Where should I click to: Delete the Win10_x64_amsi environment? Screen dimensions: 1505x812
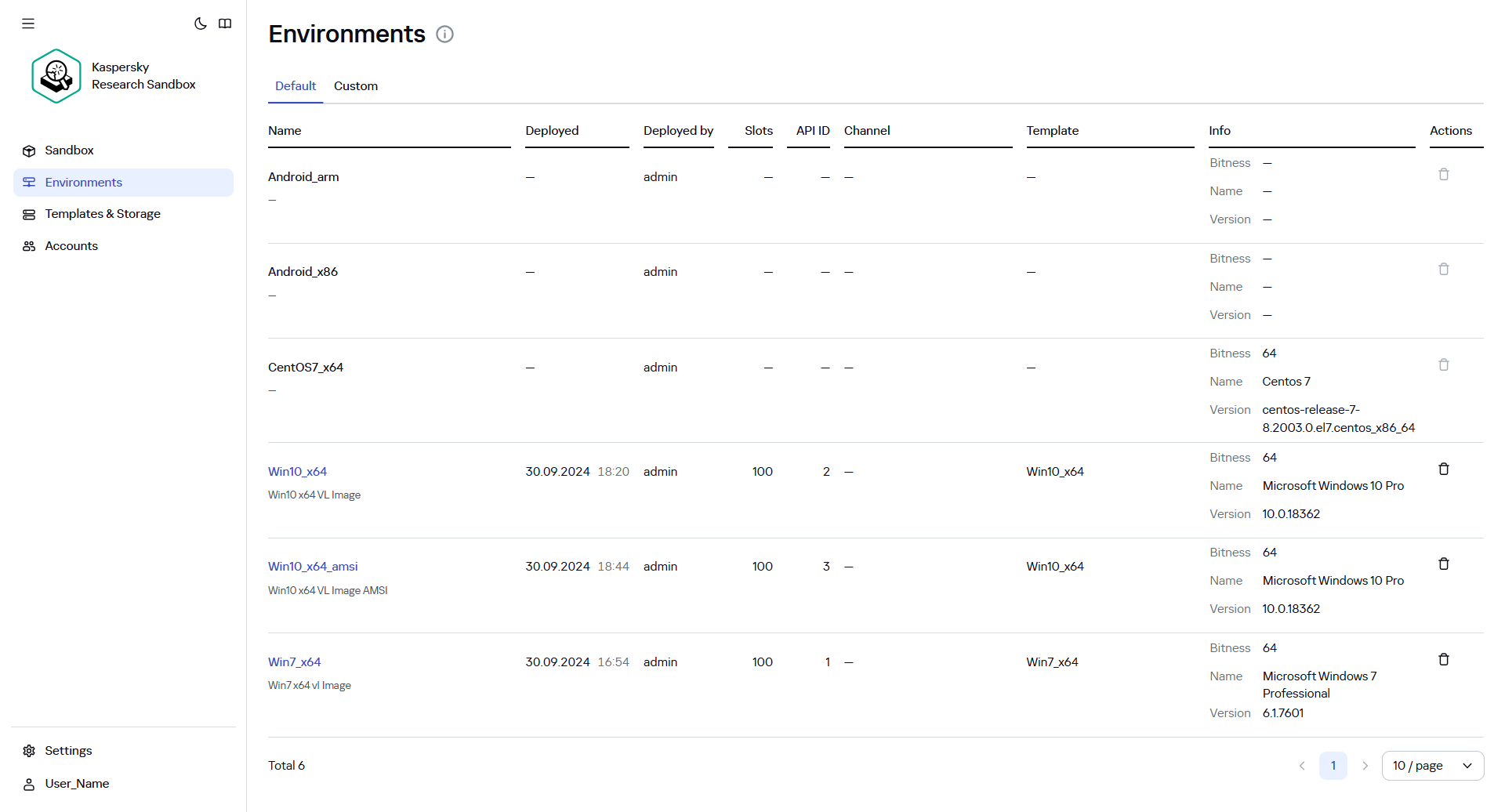coord(1443,564)
